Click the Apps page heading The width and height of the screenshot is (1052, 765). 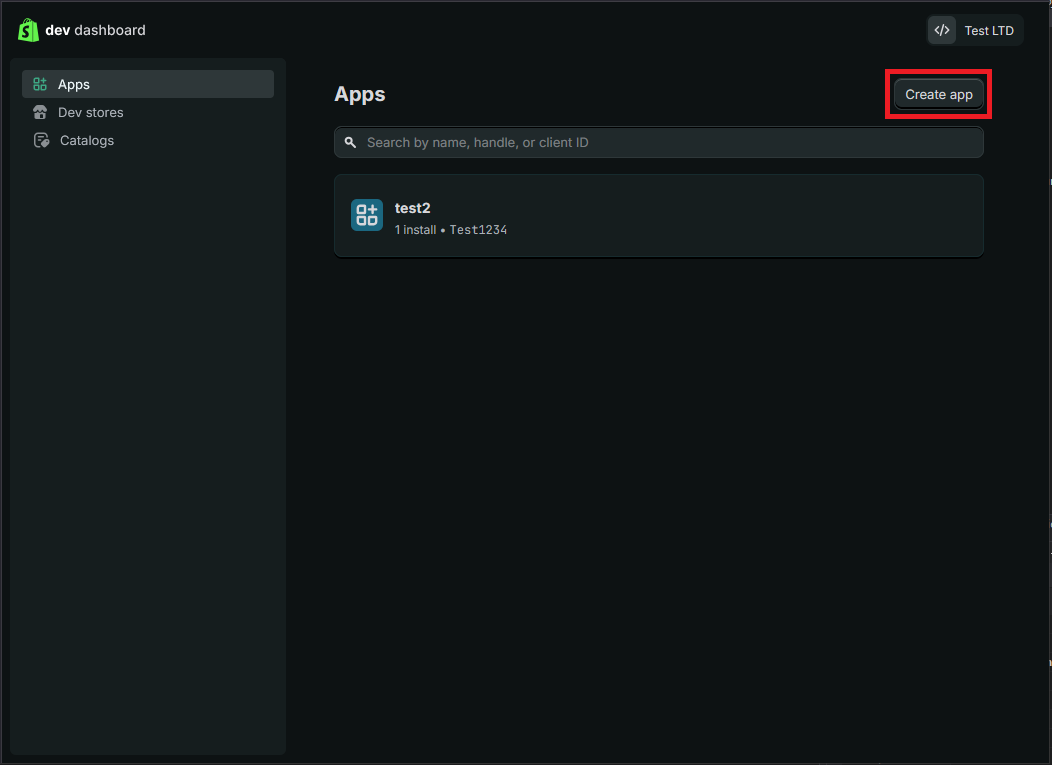coord(359,94)
